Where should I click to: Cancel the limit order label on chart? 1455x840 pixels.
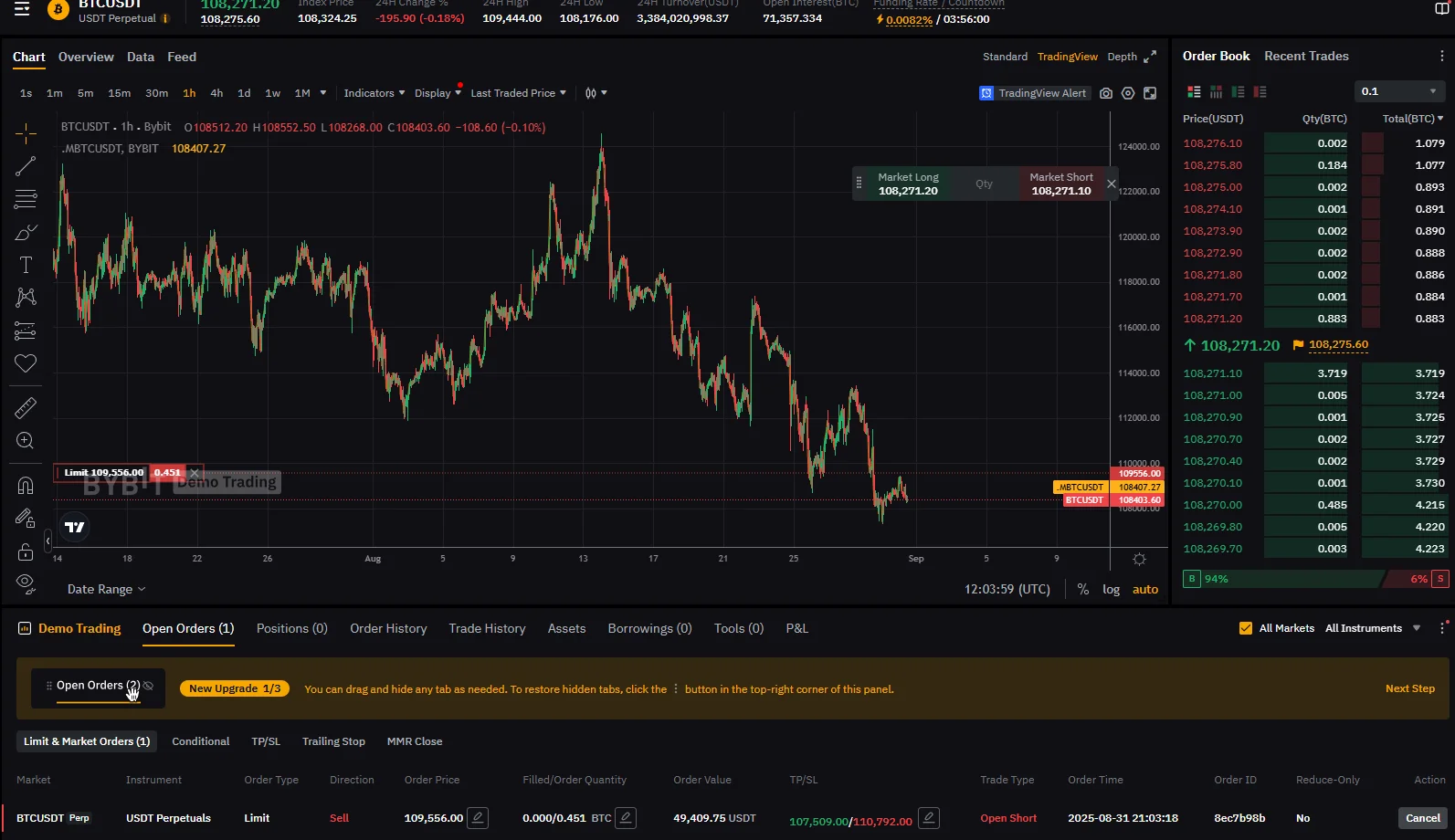coord(195,473)
